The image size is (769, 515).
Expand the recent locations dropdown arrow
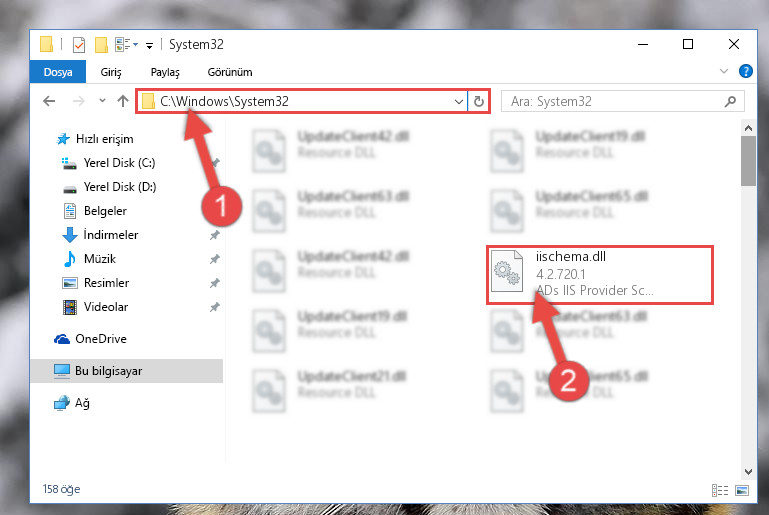tap(102, 101)
